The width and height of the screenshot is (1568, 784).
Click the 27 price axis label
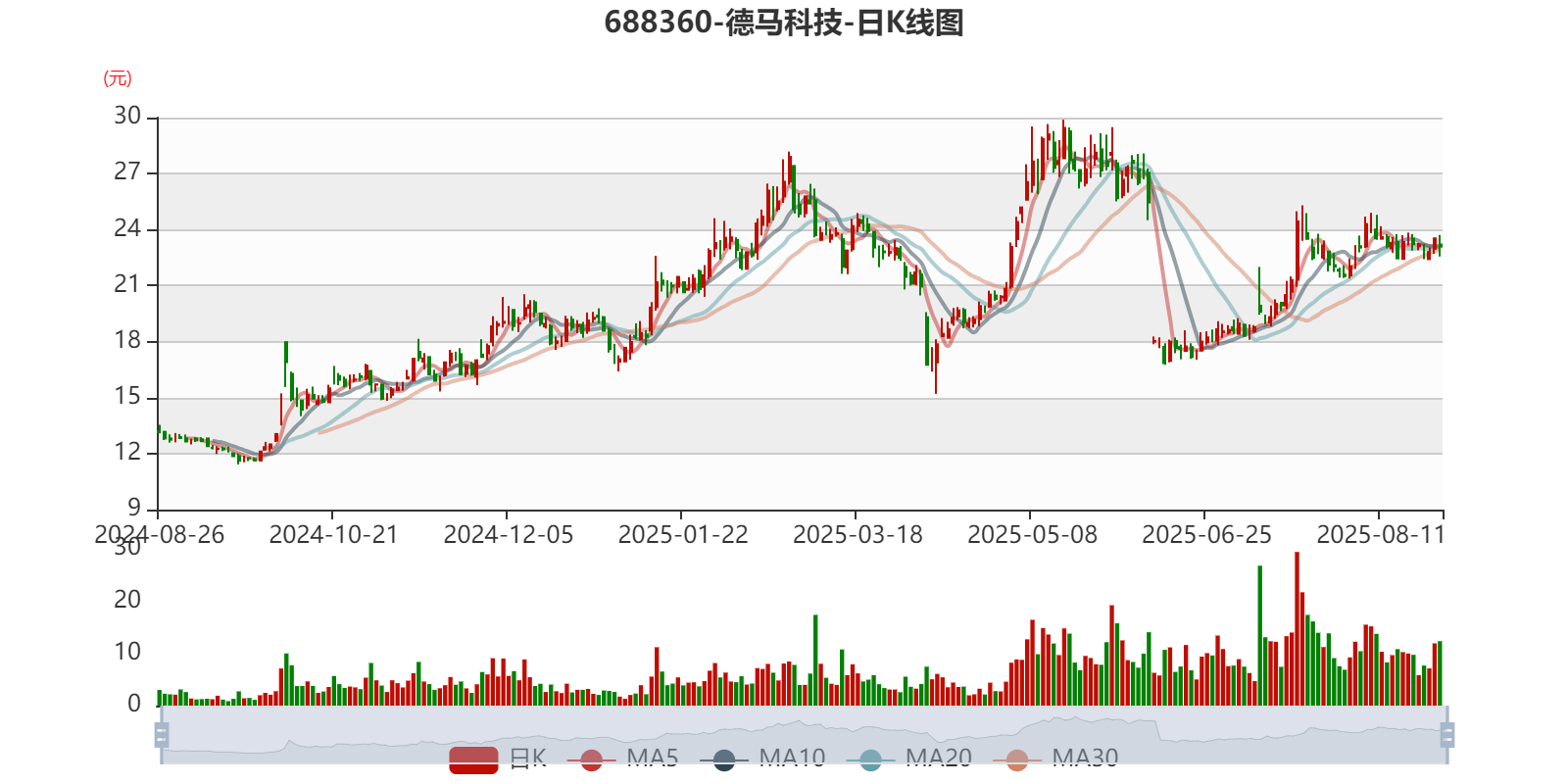(x=127, y=172)
